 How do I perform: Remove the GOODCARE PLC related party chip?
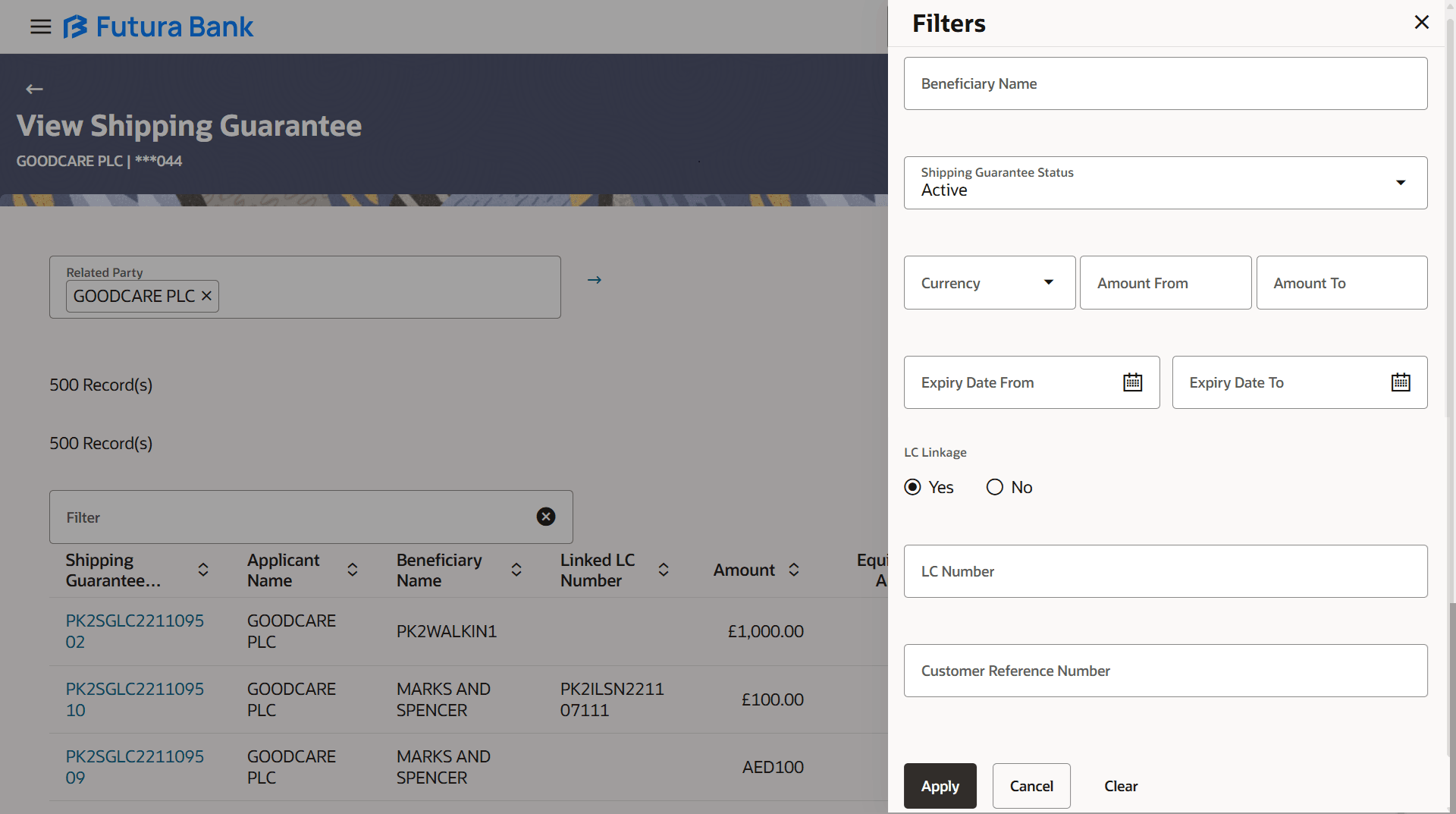(x=206, y=296)
